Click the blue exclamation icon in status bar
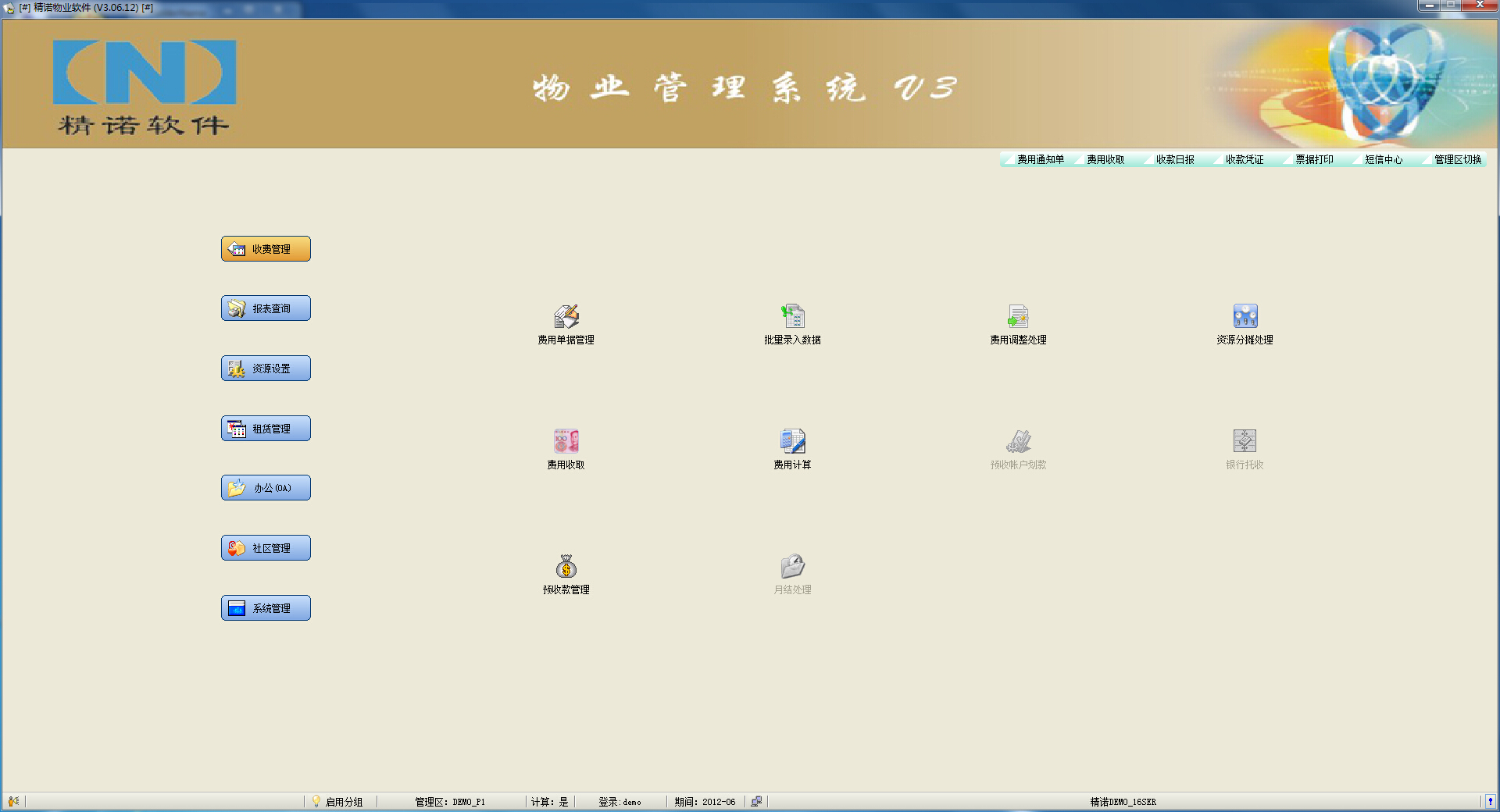1500x812 pixels. click(1491, 801)
